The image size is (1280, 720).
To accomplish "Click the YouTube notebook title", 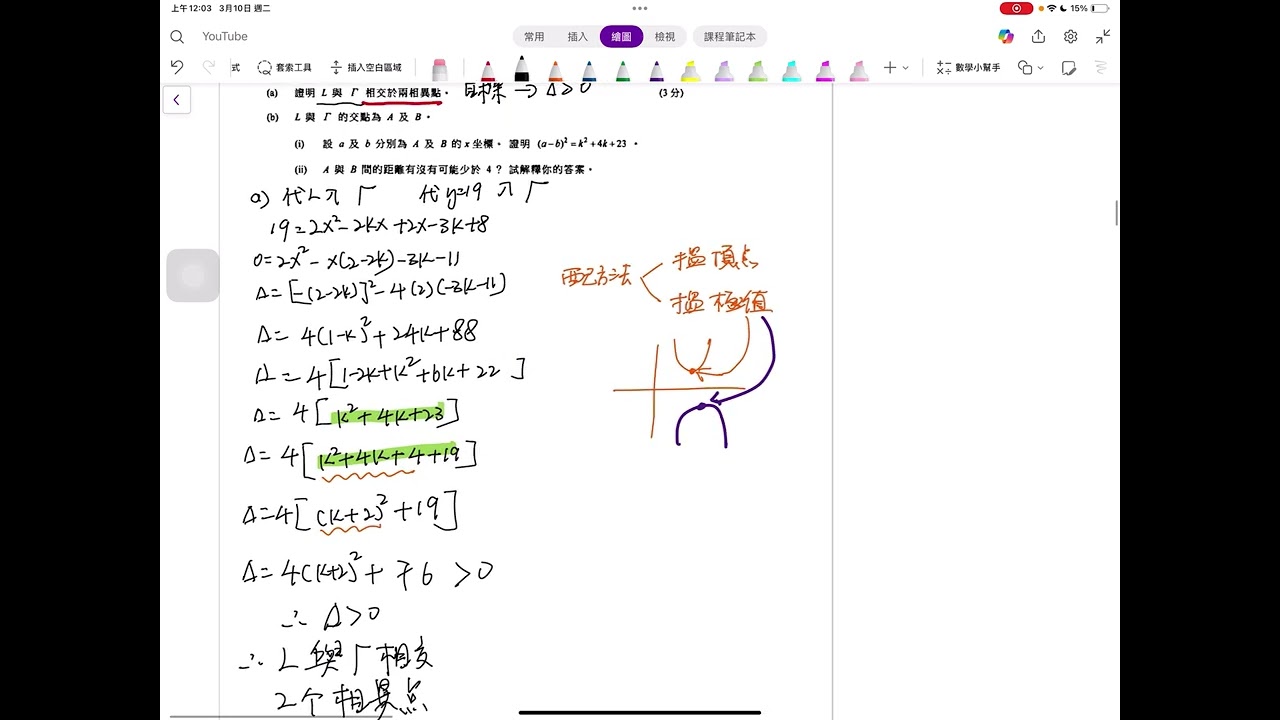I will 225,37.
